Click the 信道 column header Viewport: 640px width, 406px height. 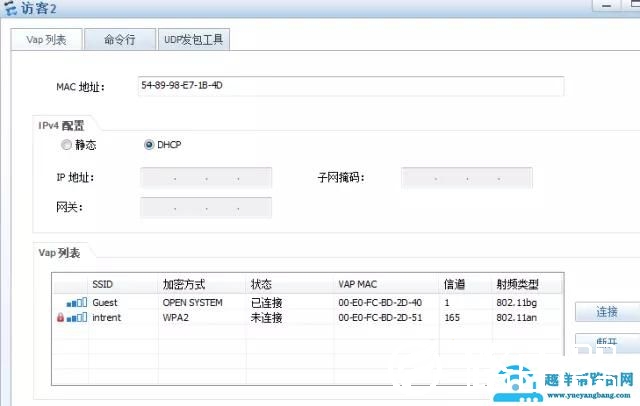pos(466,284)
